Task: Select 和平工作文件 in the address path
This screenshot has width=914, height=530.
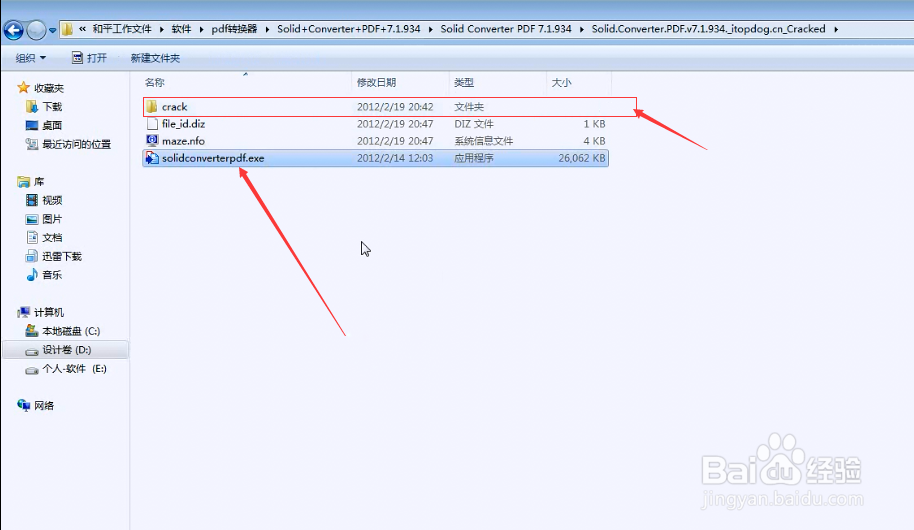Action: click(x=122, y=29)
